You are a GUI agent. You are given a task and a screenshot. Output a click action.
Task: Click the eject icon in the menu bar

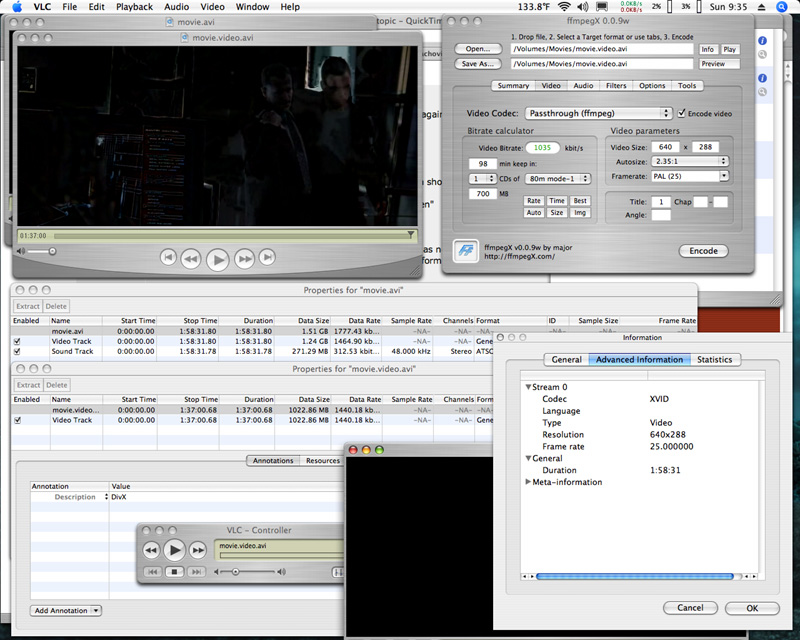[x=761, y=7]
